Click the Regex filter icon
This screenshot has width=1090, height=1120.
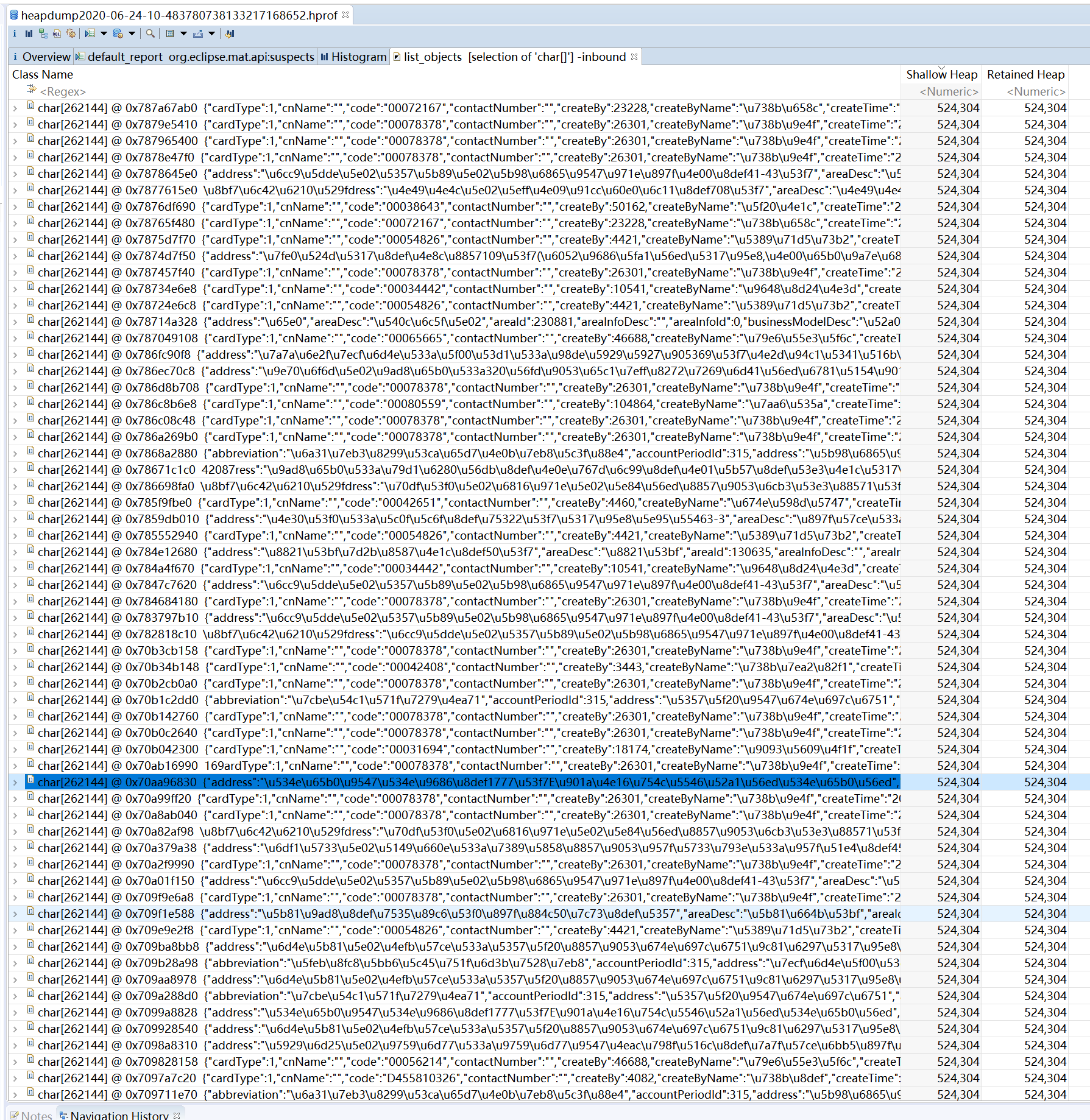(x=32, y=90)
